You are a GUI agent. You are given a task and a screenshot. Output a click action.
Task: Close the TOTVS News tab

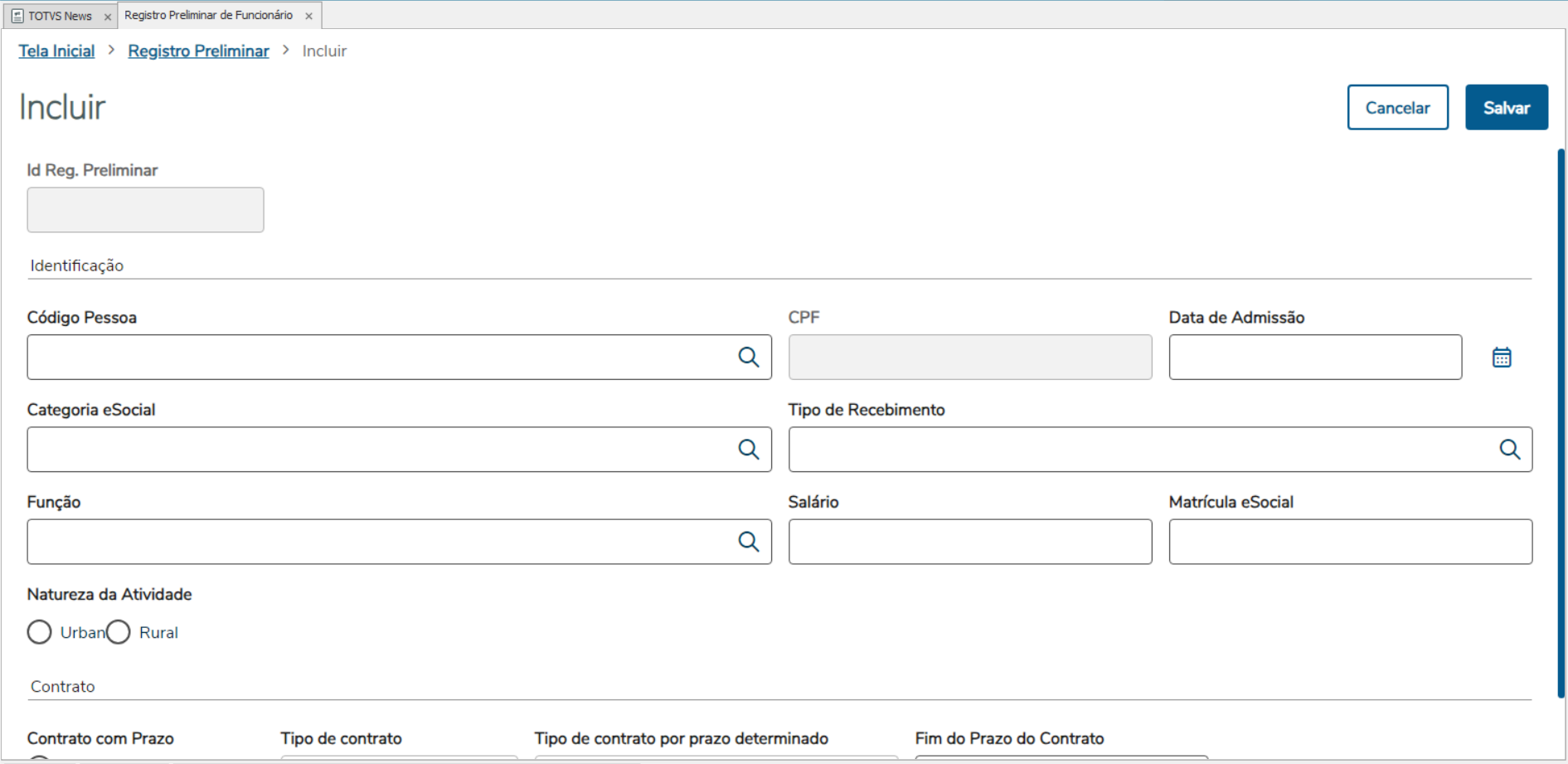tap(108, 17)
